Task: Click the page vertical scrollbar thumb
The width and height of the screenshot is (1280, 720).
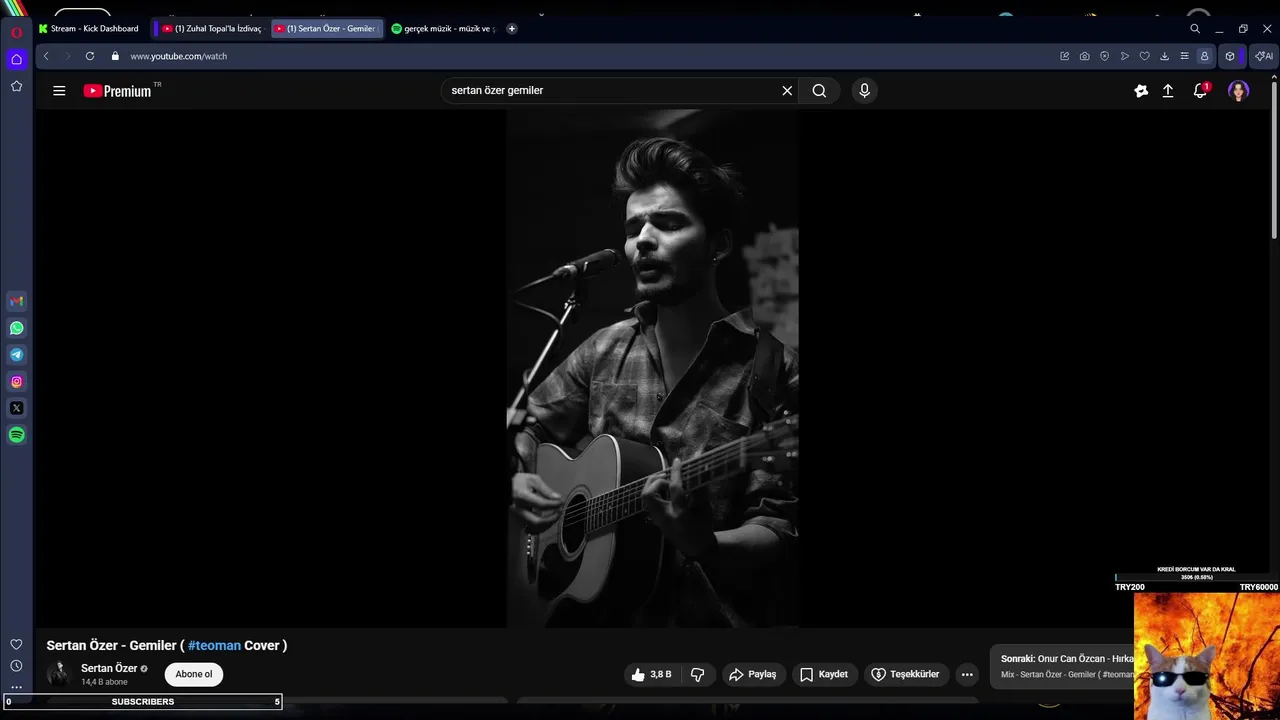Action: [1274, 158]
